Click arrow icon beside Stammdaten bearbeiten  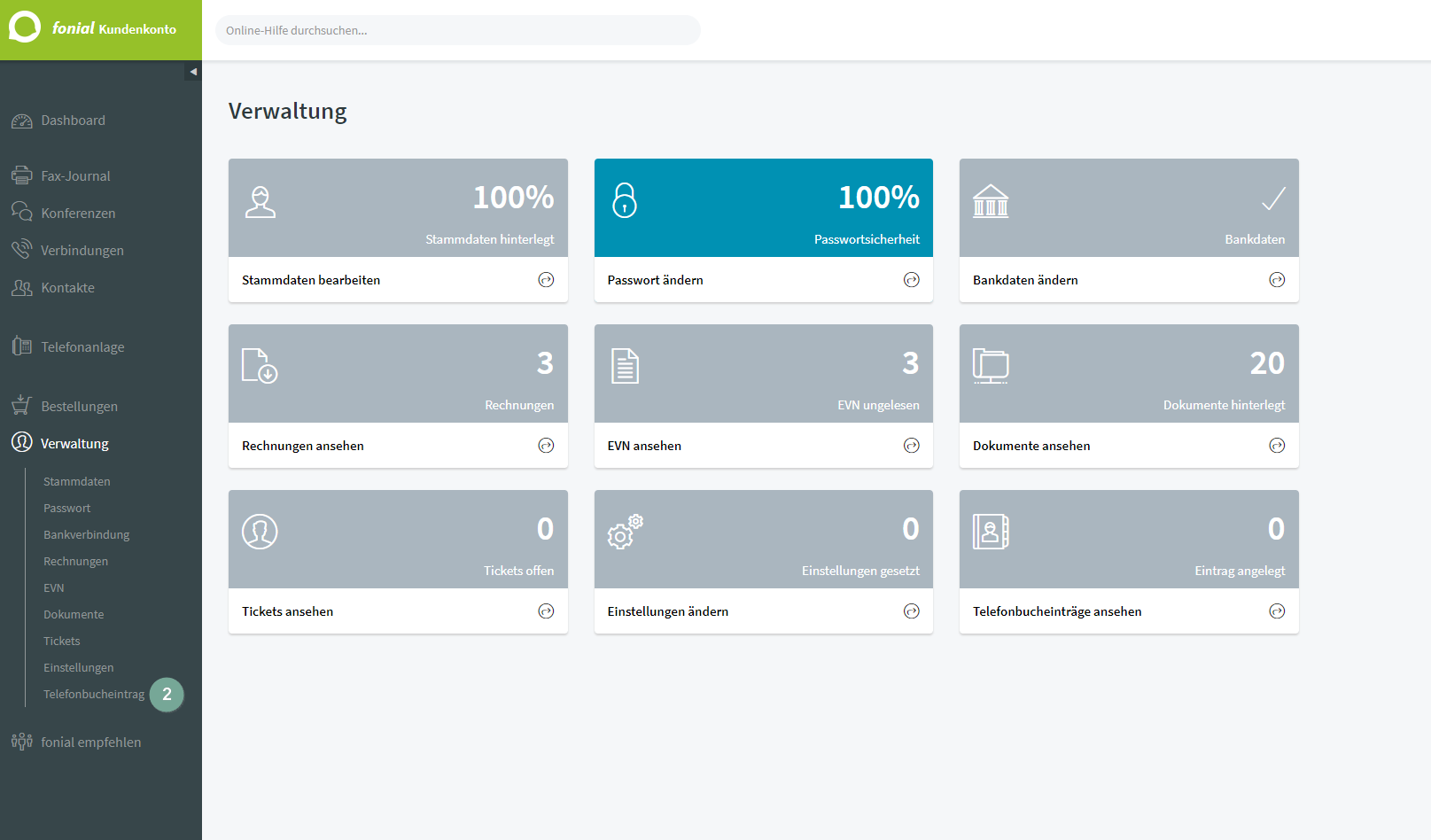(x=546, y=280)
